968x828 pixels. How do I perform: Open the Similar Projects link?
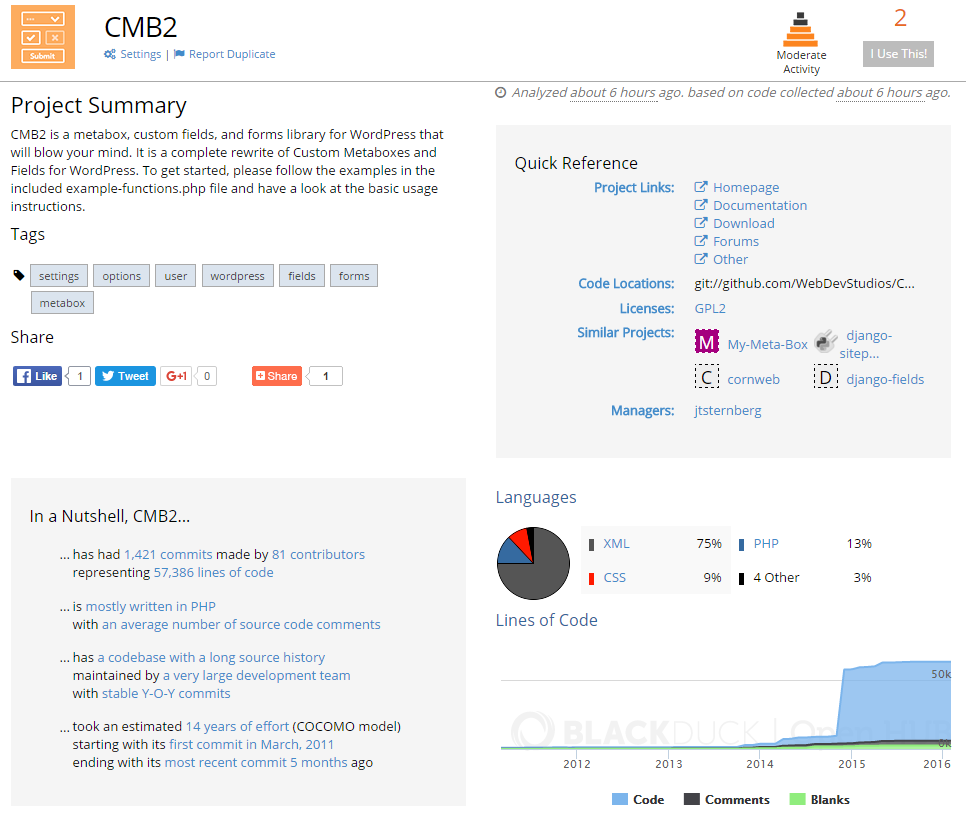point(625,332)
